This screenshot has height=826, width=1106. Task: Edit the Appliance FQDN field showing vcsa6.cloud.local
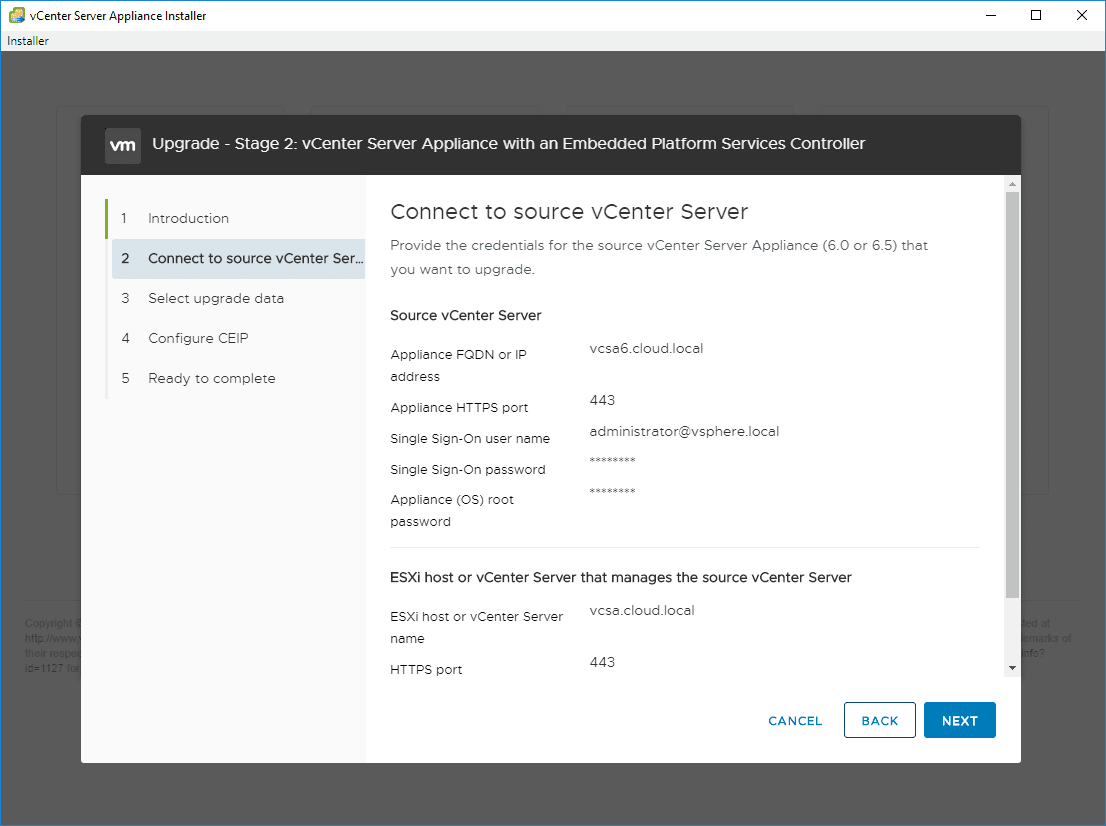(647, 348)
